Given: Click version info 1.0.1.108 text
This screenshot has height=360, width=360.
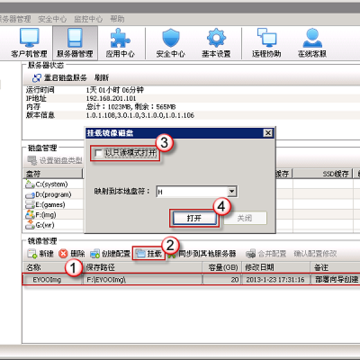Looking at the screenshot, I should [140, 115].
